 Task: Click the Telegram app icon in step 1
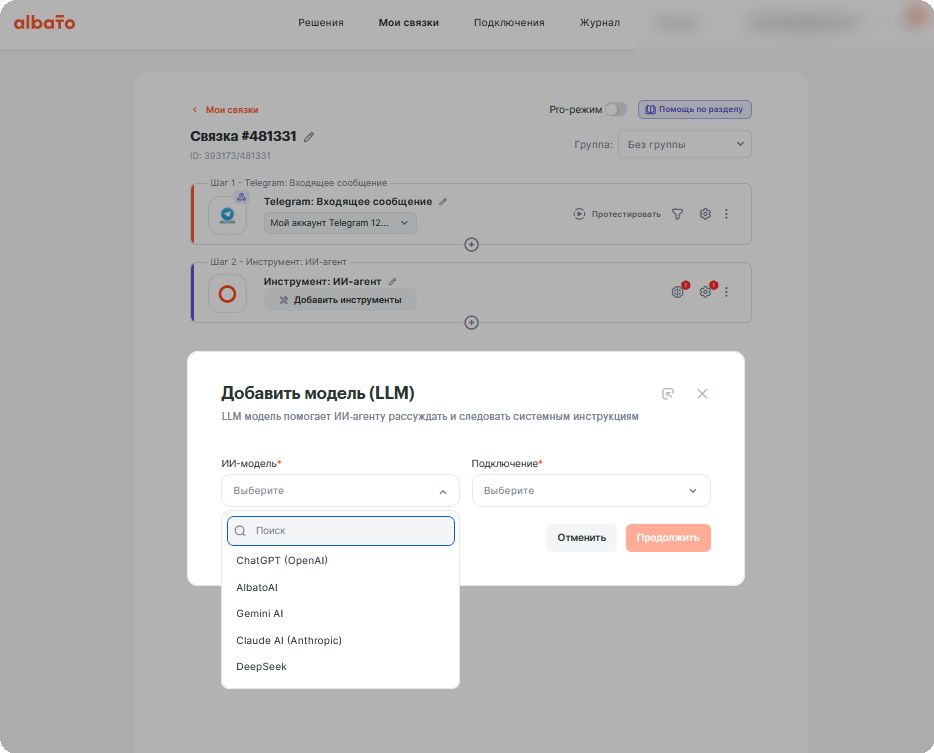pos(228,215)
